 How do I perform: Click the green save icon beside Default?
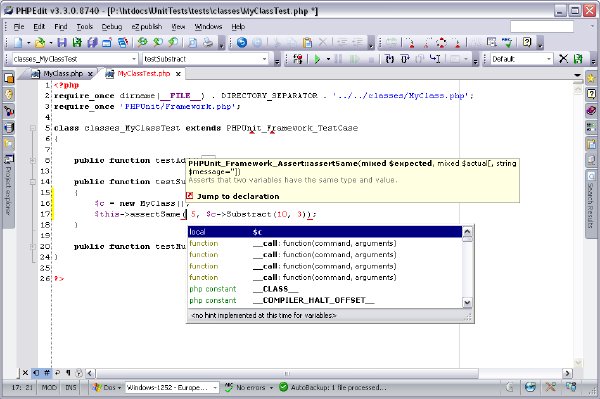coord(578,59)
